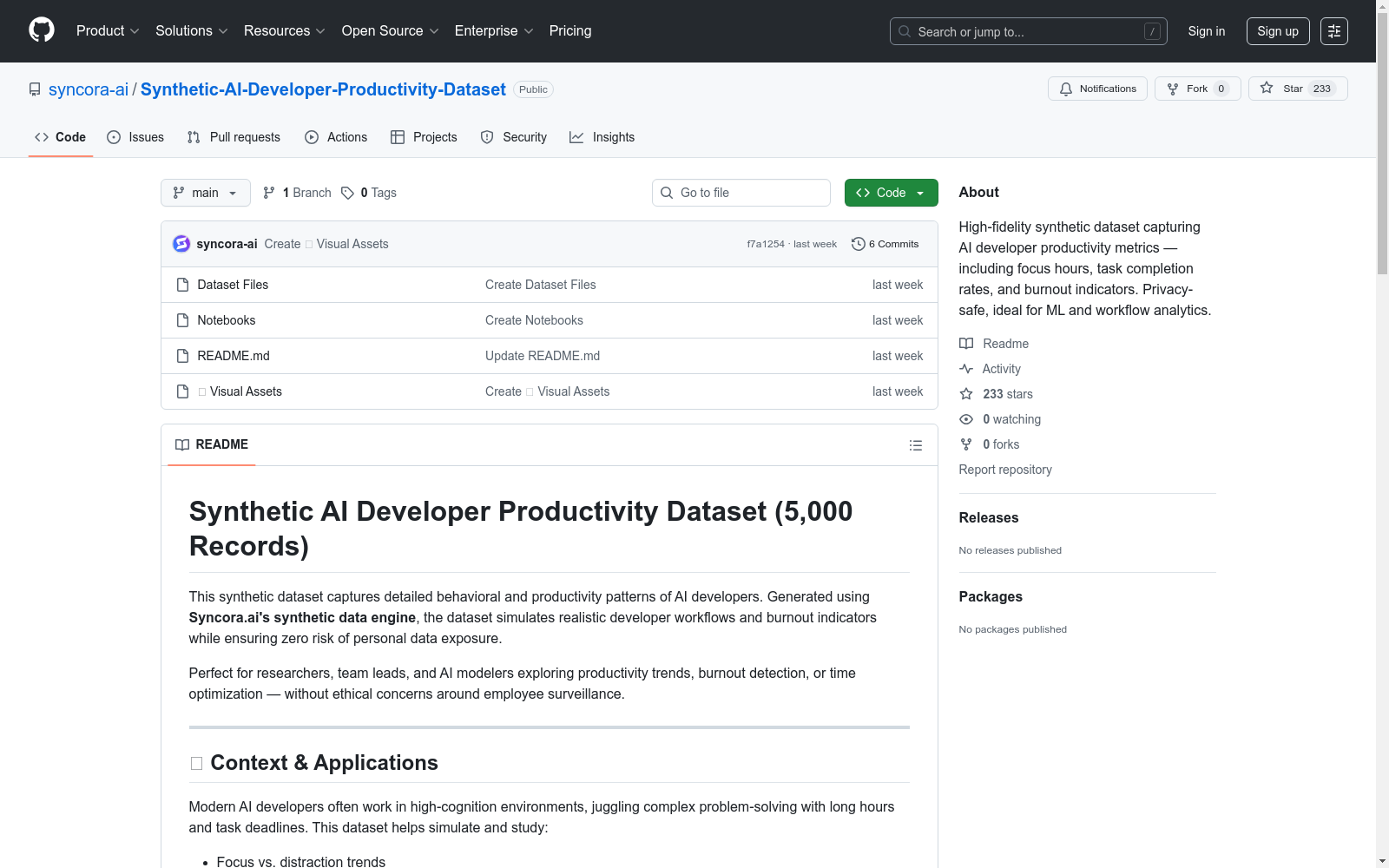Expand the Enterprise menu

click(494, 31)
